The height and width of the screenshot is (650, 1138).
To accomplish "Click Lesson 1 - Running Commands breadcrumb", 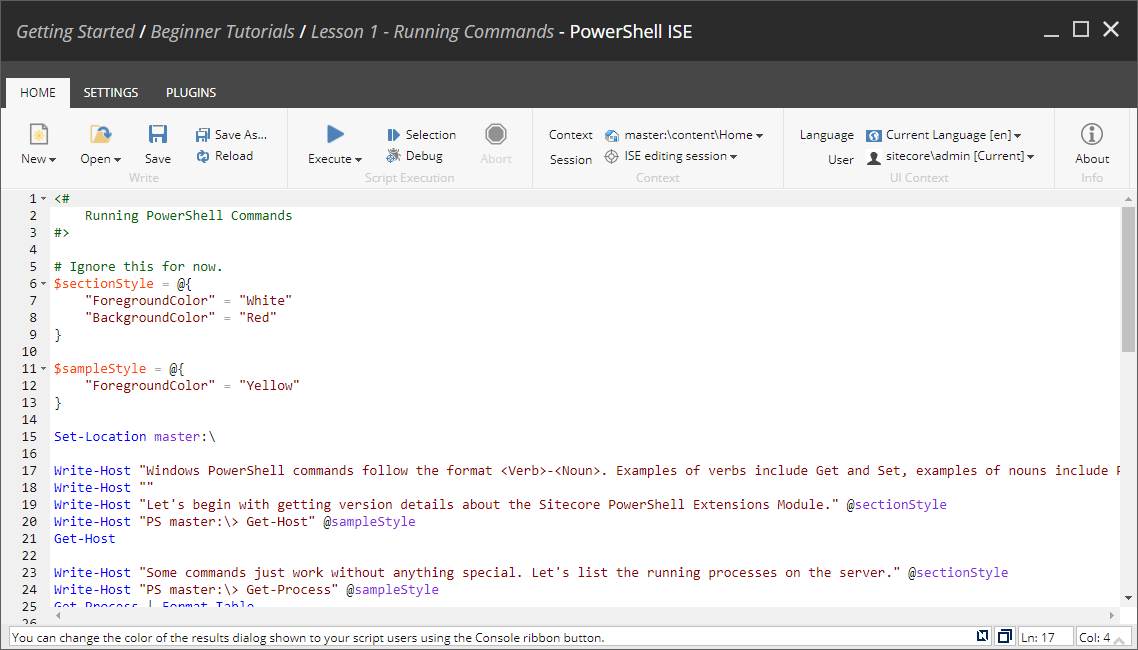I will click(x=433, y=32).
